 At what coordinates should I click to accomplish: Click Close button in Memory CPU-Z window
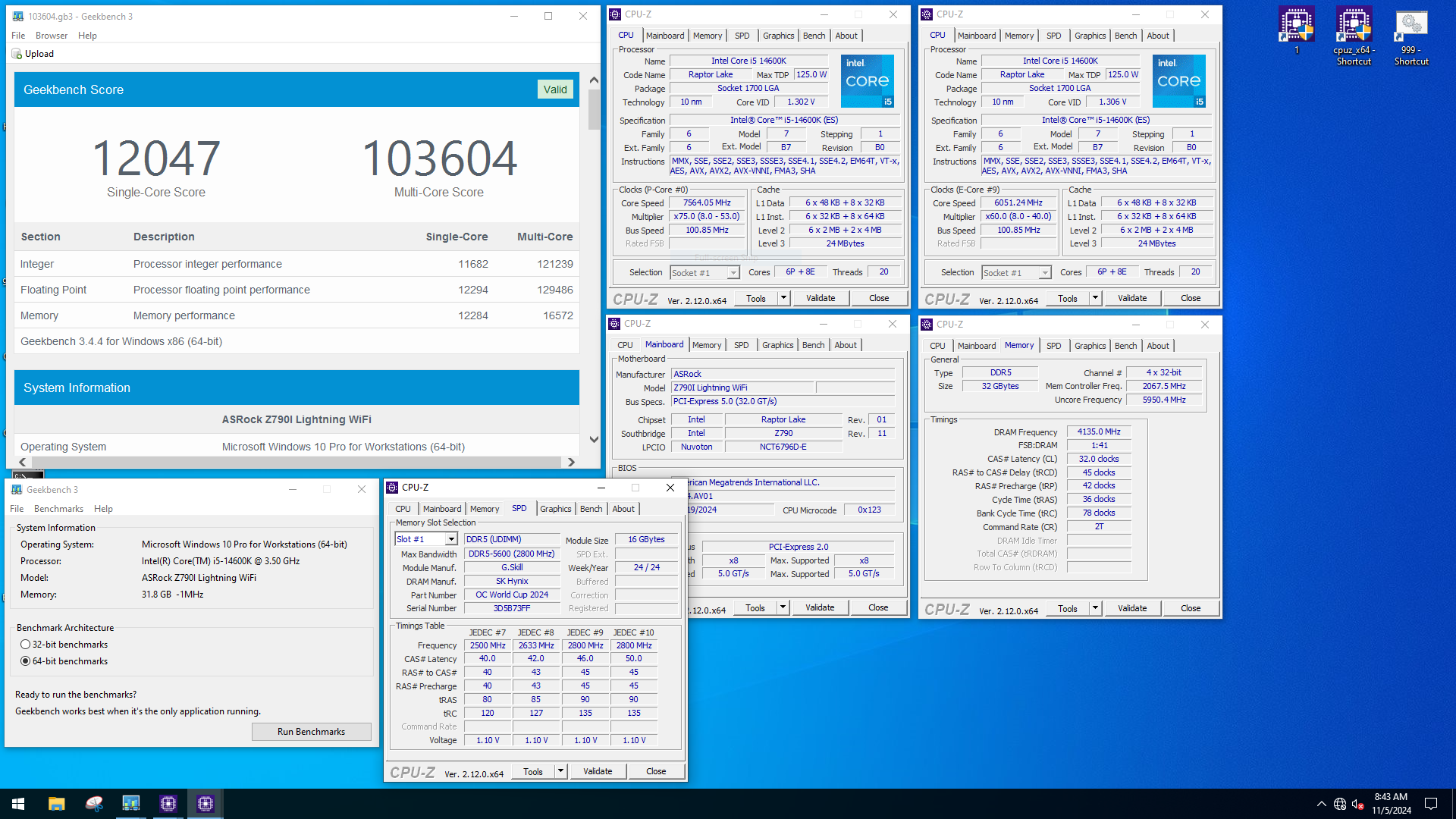click(x=1191, y=608)
